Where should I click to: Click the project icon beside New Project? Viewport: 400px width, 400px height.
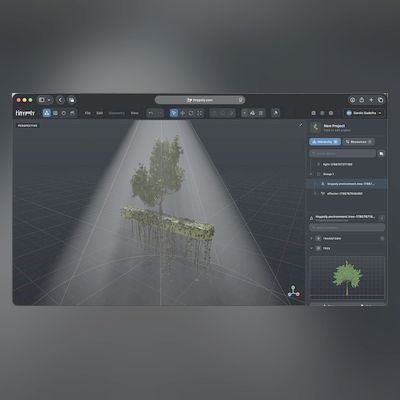(315, 127)
